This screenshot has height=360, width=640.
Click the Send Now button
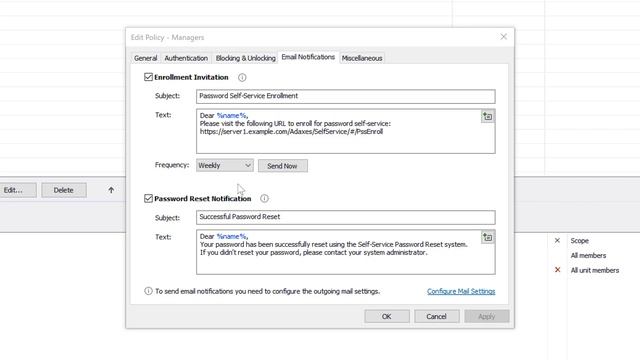tap(282, 166)
